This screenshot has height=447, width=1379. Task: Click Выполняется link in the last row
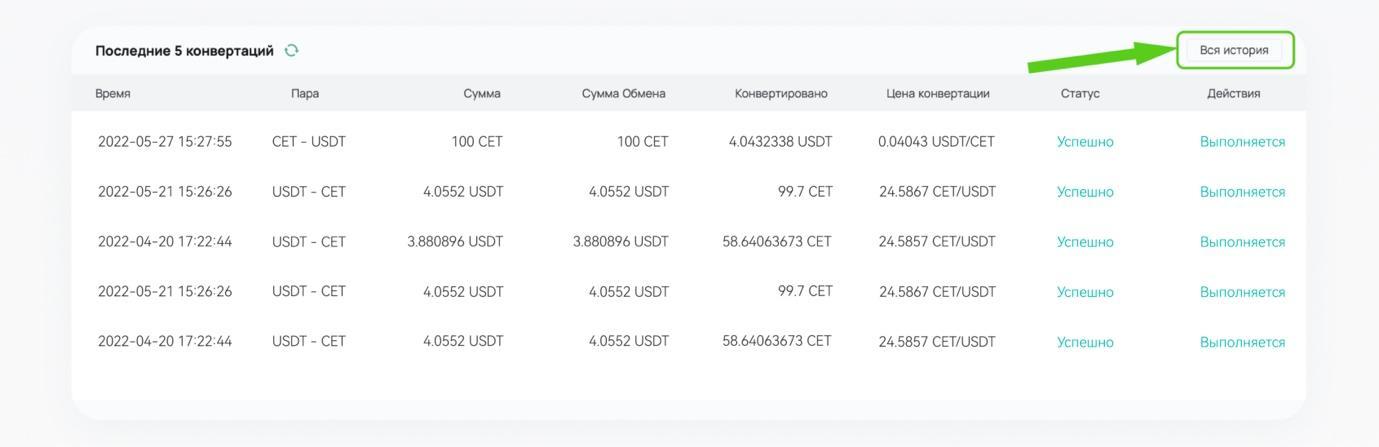click(1242, 342)
